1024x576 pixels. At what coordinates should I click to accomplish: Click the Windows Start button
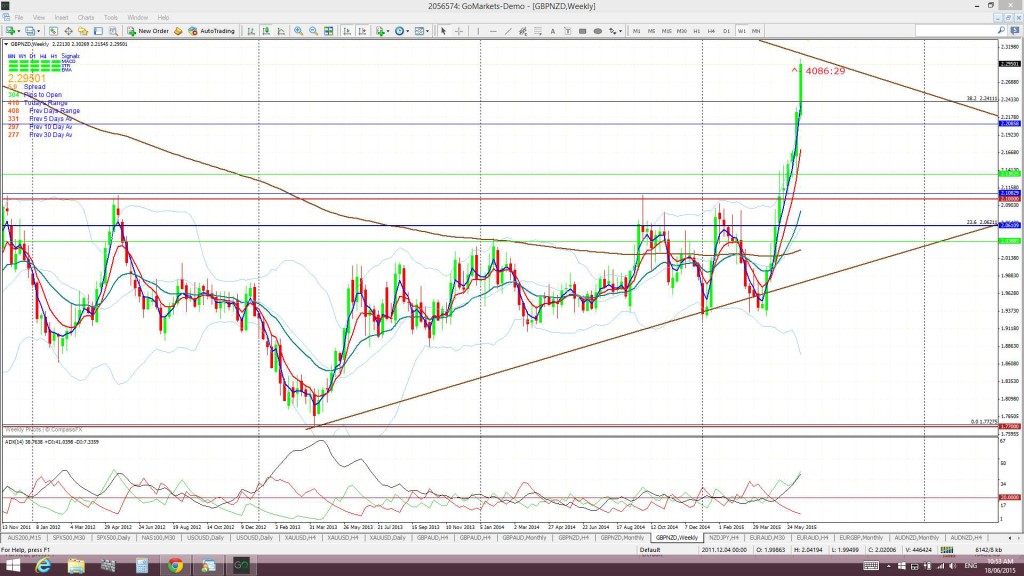click(x=12, y=566)
